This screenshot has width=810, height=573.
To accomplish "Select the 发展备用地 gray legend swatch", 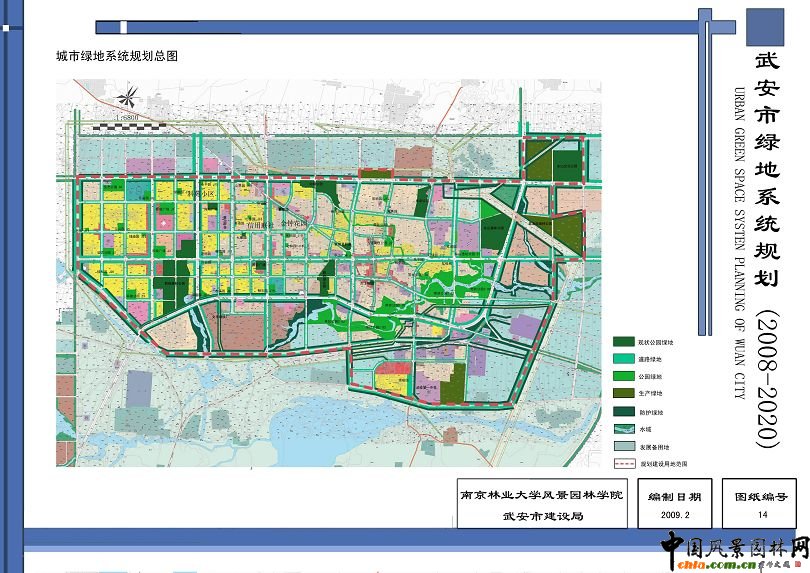I will point(624,447).
